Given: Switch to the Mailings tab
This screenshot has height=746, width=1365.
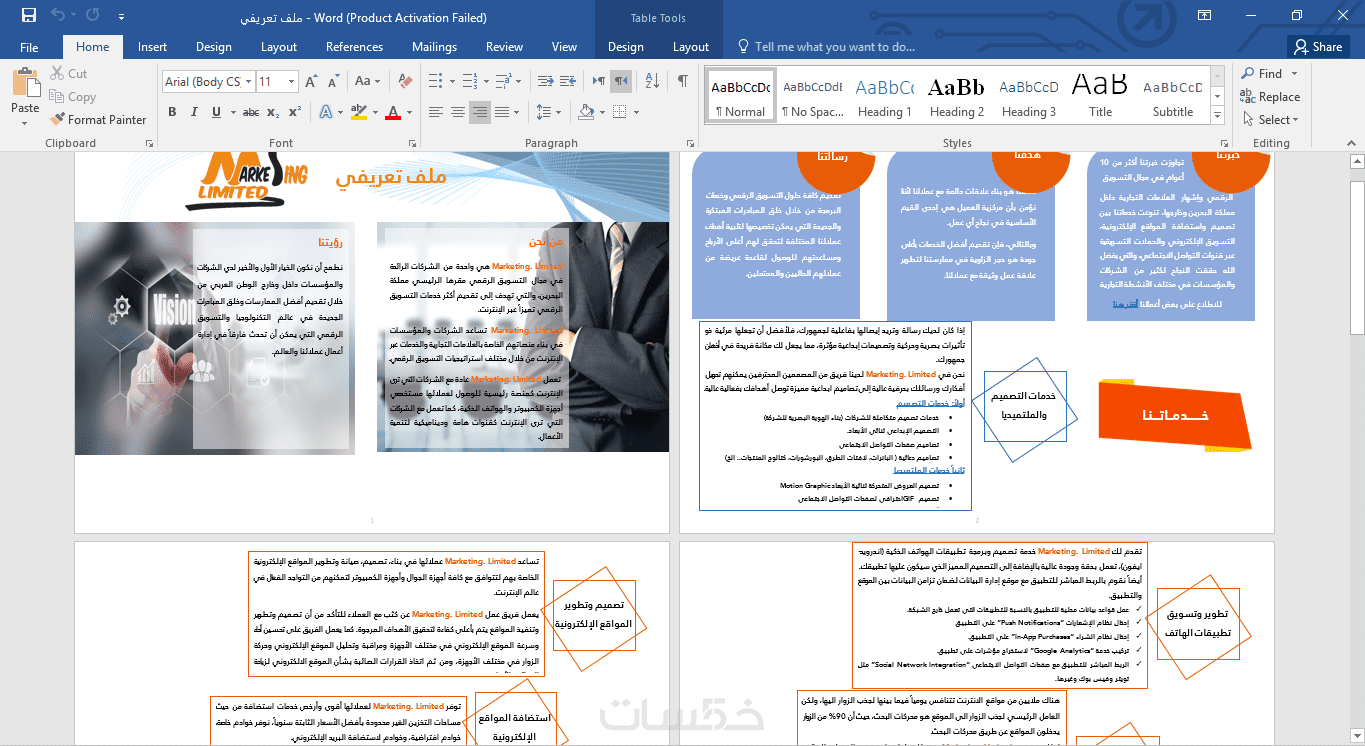Looking at the screenshot, I should coord(434,47).
